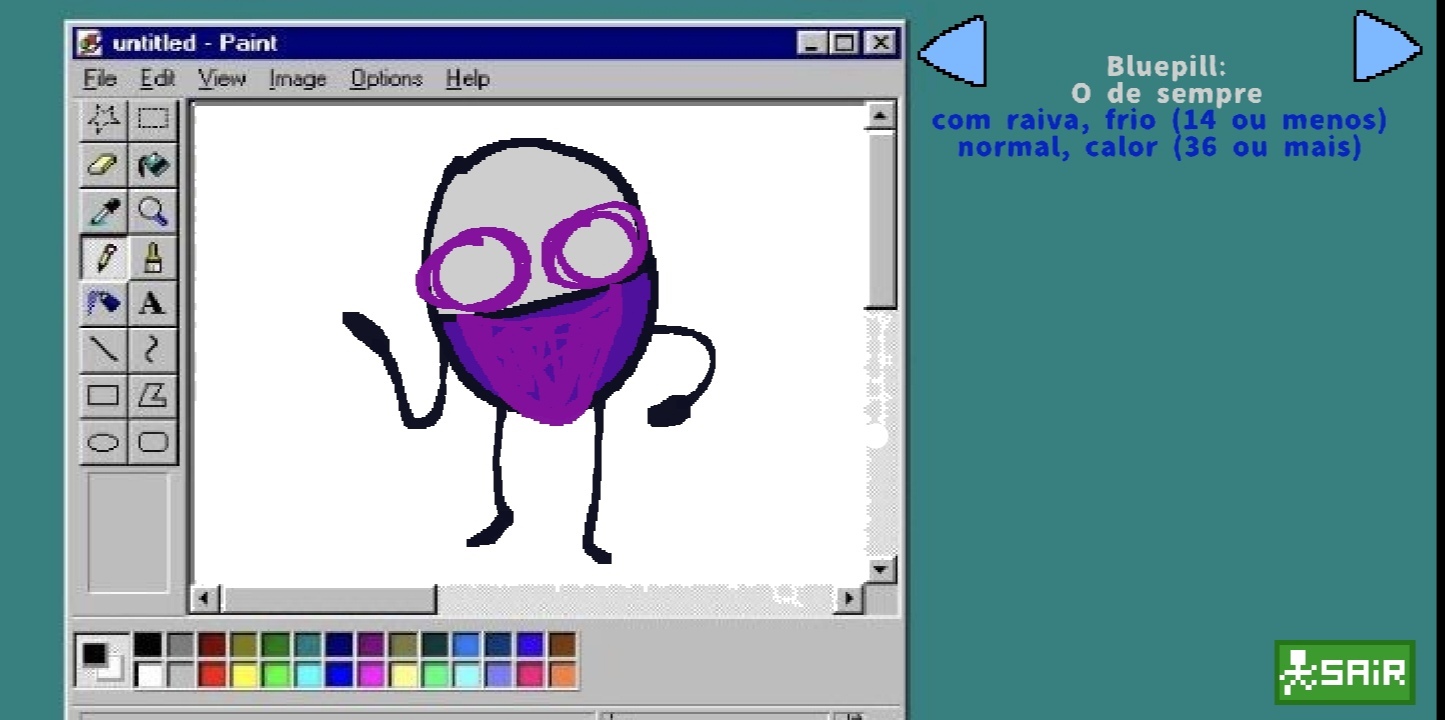Click the horizontal scrollbar left arrow

point(205,599)
